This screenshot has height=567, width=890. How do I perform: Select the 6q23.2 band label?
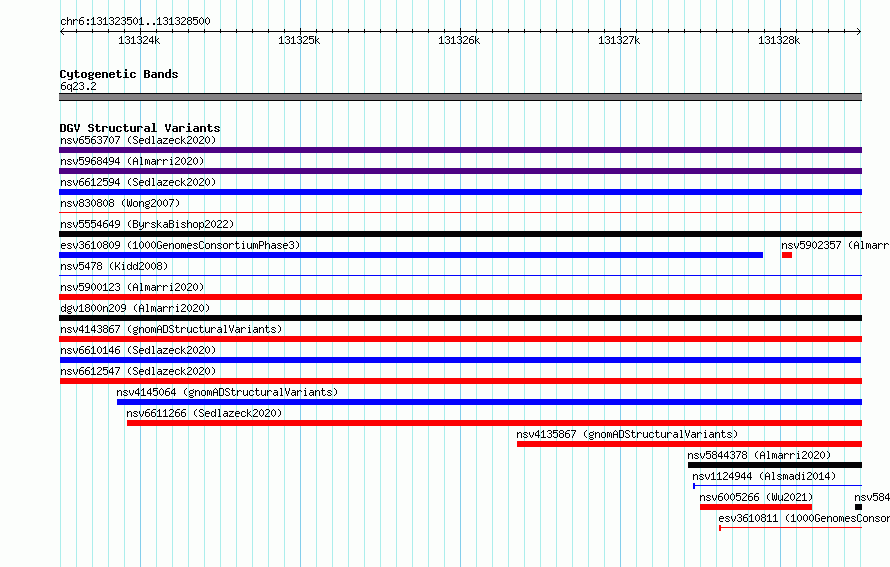[78, 86]
